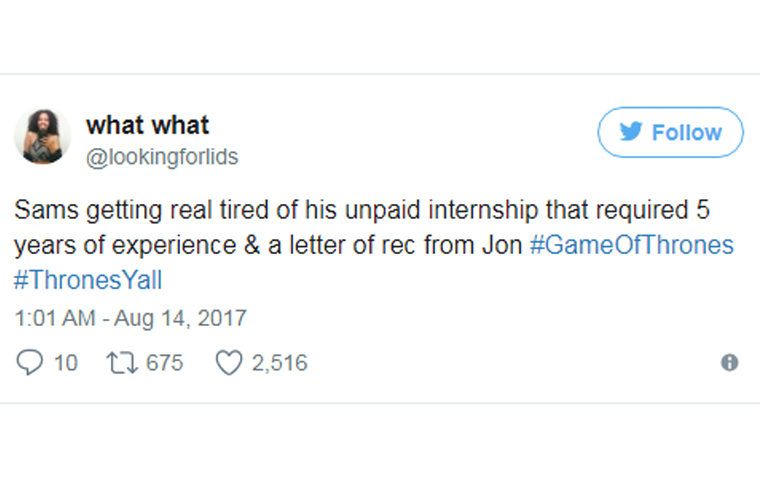Click the word "Follow" label
Screen dimensions: 760x492
click(686, 133)
